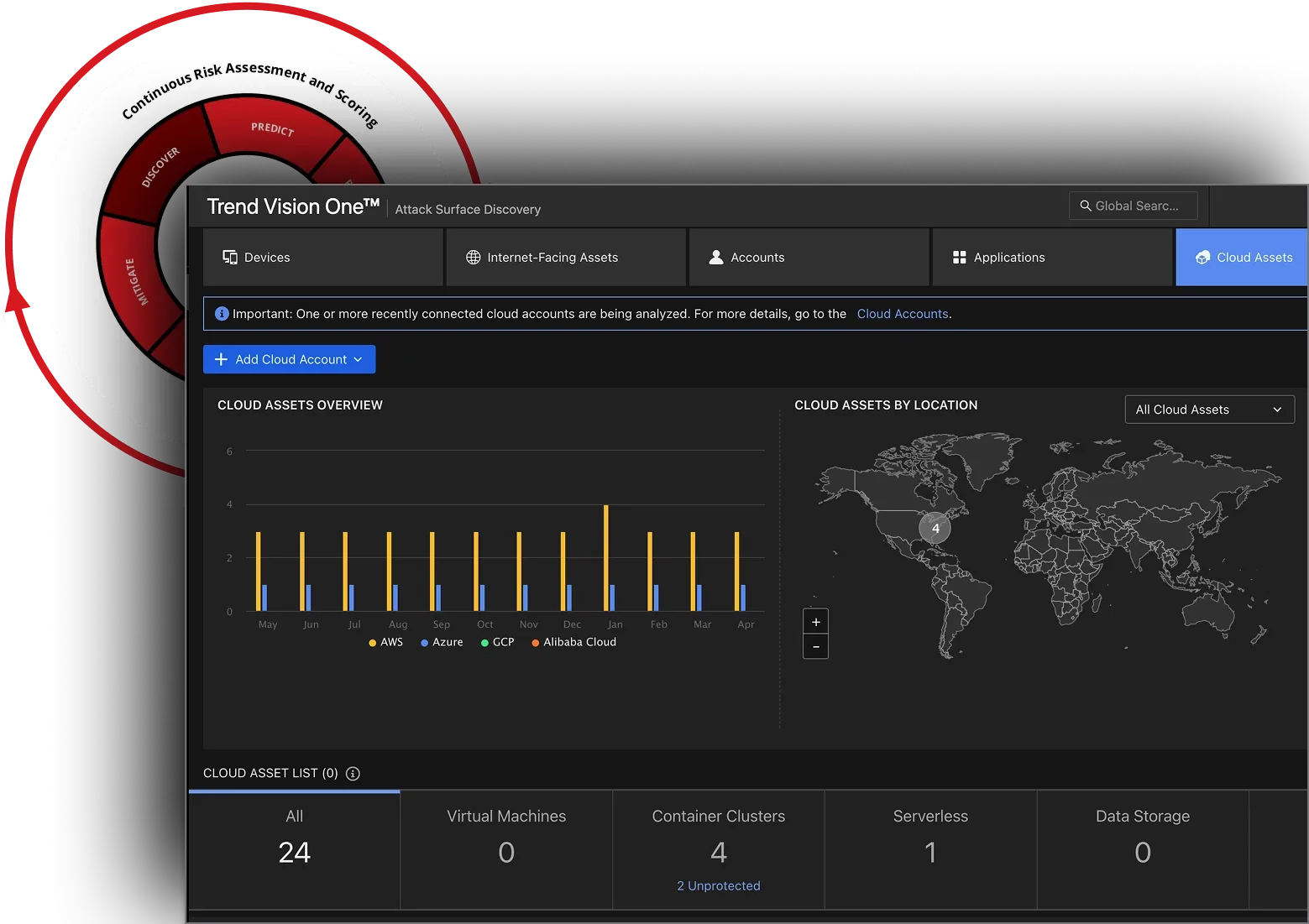Click the Applications grid icon
The width and height of the screenshot is (1309, 924).
point(960,258)
